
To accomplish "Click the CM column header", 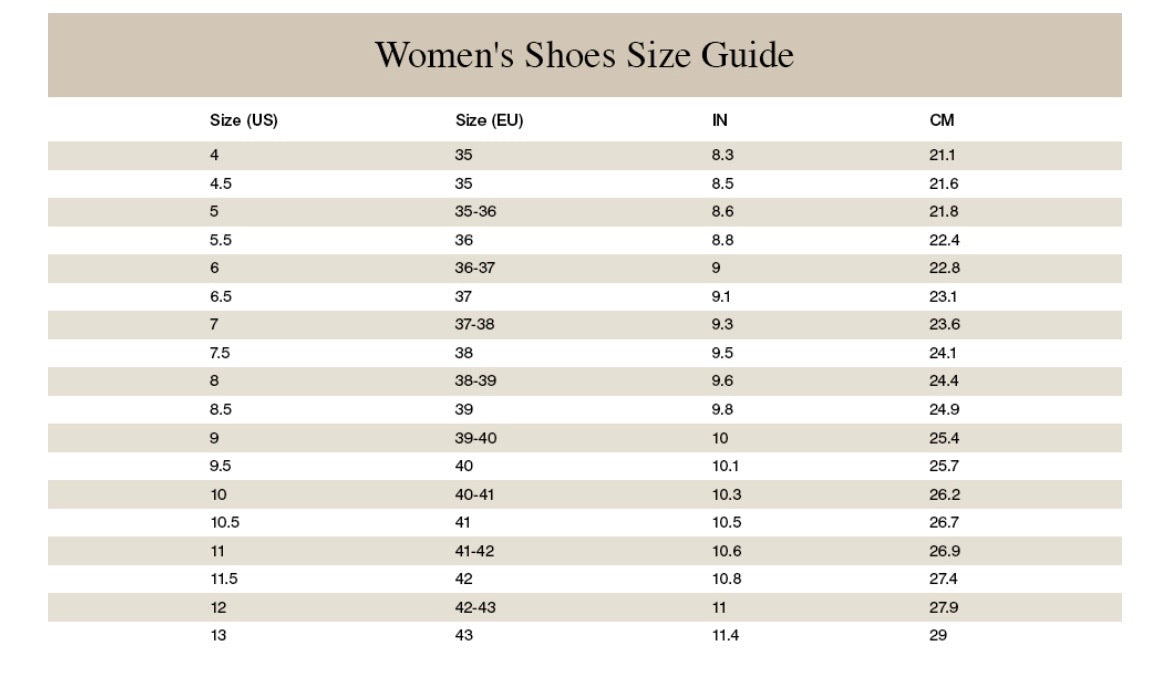I will [942, 121].
